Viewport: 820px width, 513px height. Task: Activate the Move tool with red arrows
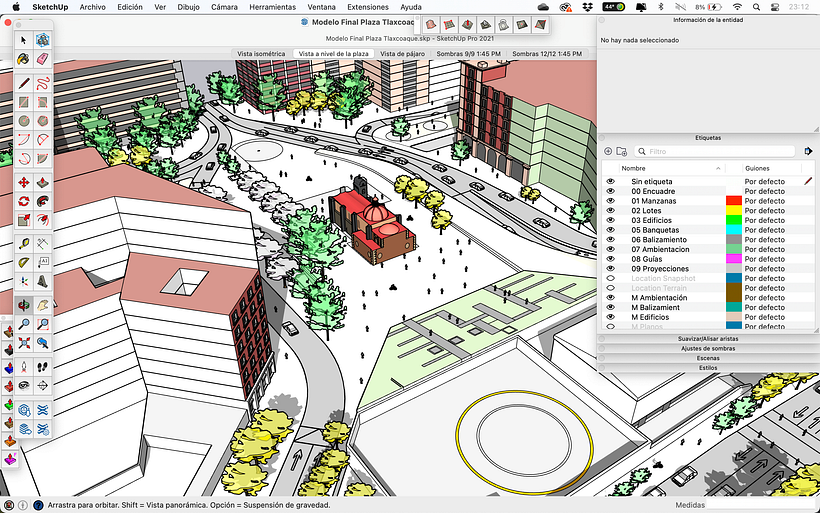click(x=24, y=182)
